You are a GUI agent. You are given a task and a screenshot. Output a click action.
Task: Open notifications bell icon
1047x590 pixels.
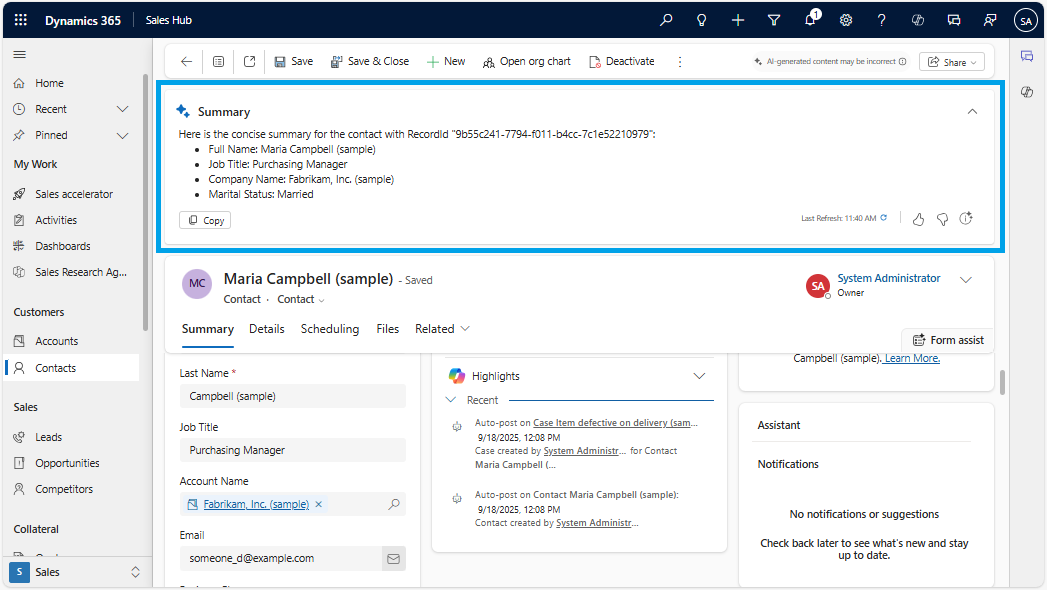(810, 20)
